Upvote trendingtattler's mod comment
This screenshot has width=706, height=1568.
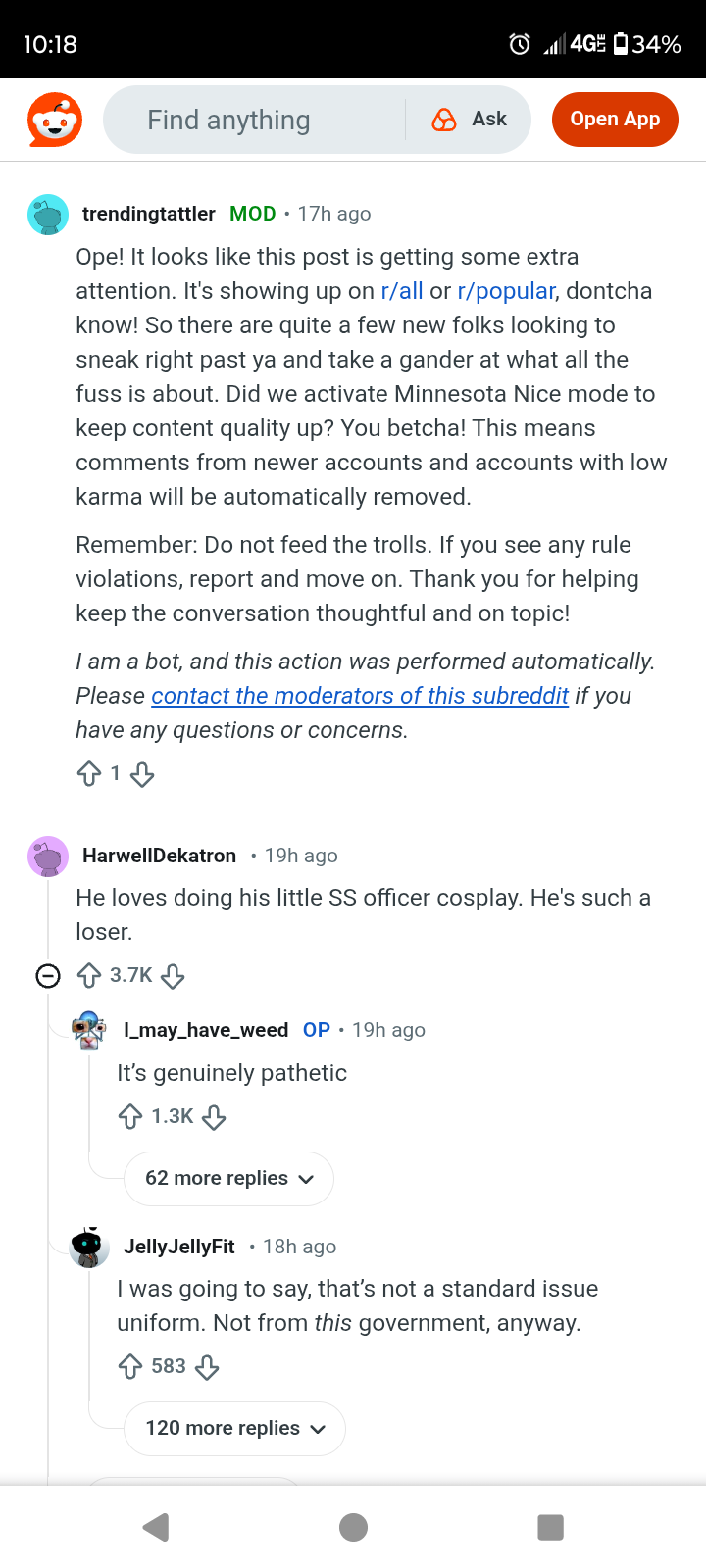point(89,774)
